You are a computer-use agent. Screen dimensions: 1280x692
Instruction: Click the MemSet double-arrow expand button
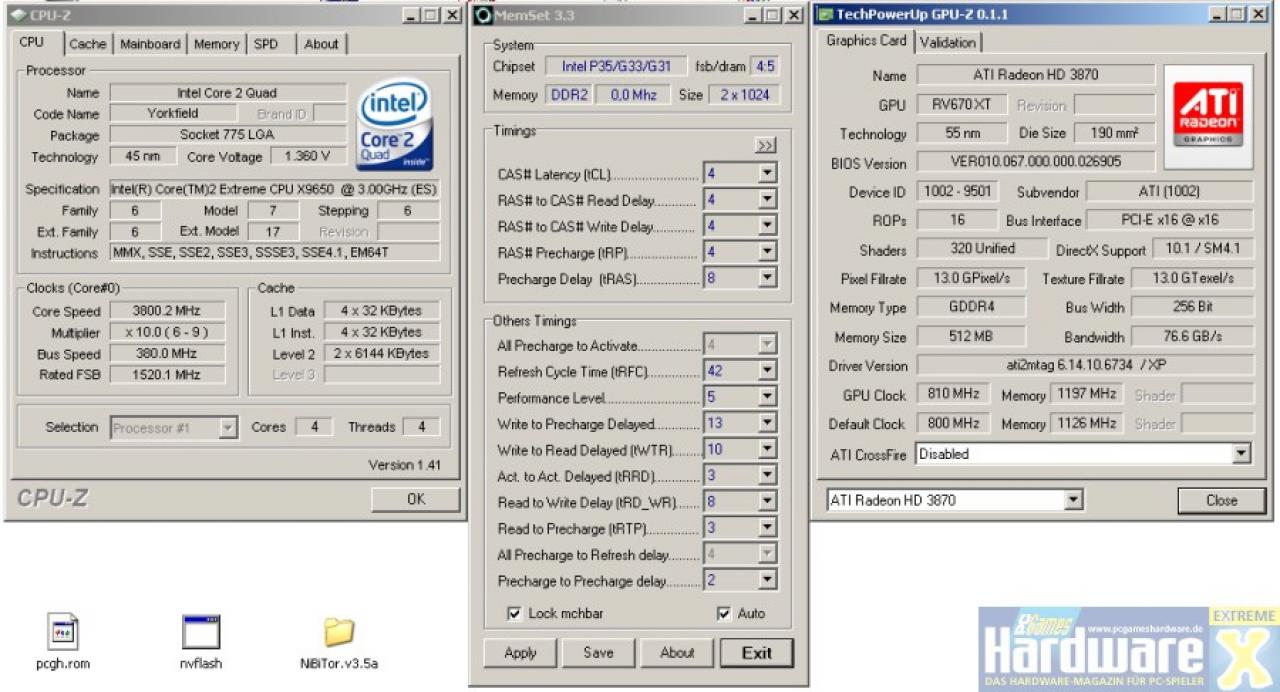pos(766,146)
